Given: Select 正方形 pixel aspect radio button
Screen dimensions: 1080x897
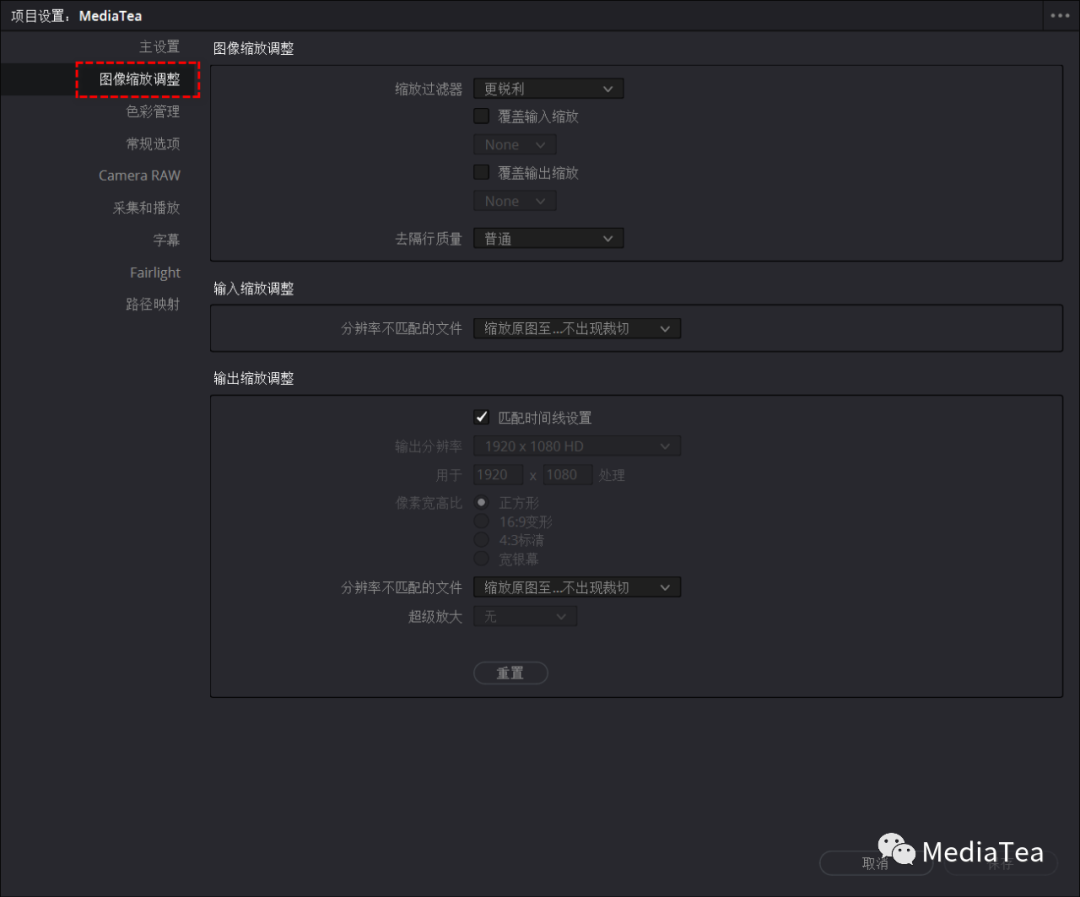Looking at the screenshot, I should (481, 502).
